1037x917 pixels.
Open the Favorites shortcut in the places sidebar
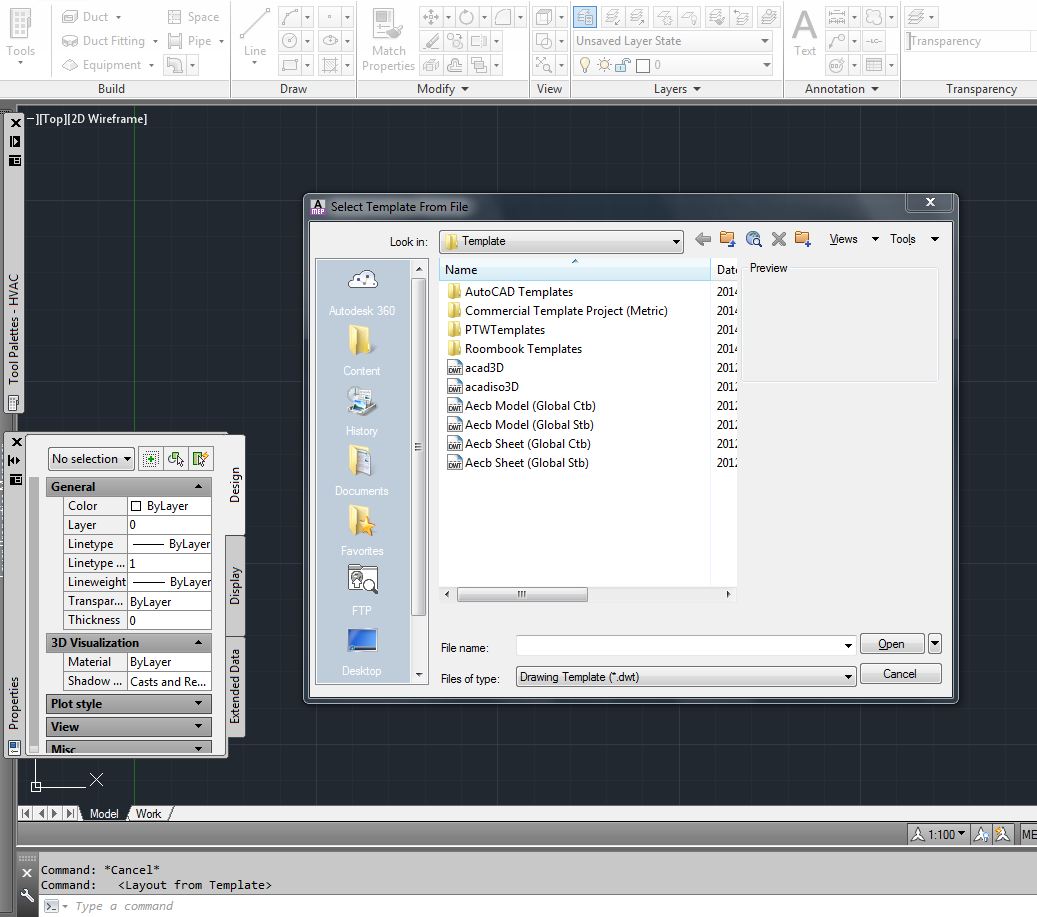[x=362, y=531]
